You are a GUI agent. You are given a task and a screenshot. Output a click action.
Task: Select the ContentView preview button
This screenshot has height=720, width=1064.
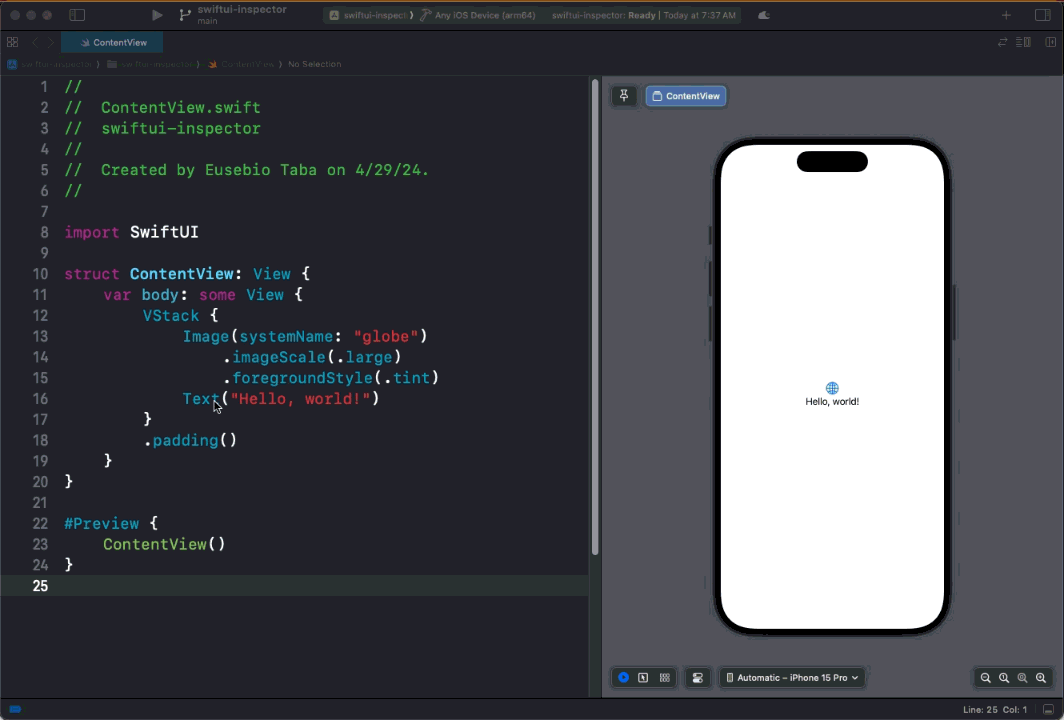pos(686,96)
